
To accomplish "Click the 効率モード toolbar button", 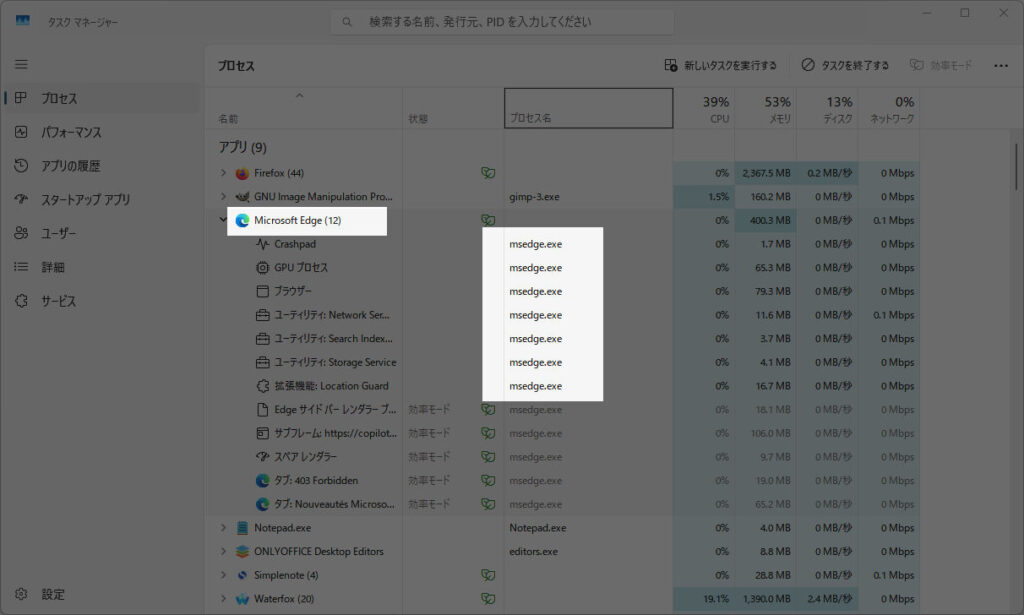I will tap(941, 65).
